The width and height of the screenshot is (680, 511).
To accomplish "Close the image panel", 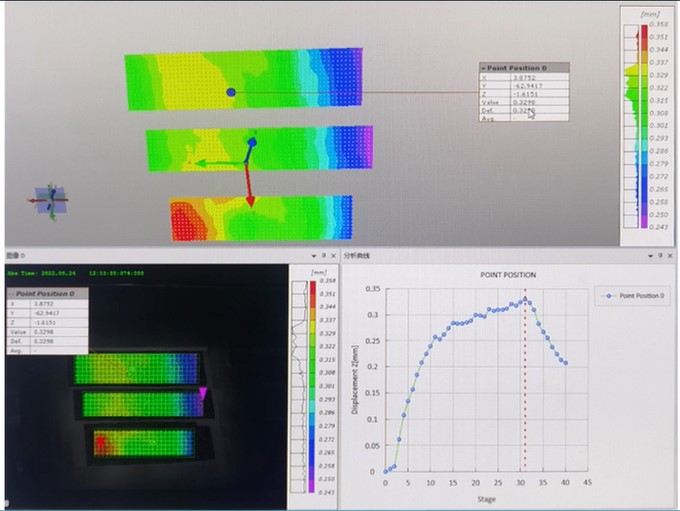I will click(x=333, y=257).
